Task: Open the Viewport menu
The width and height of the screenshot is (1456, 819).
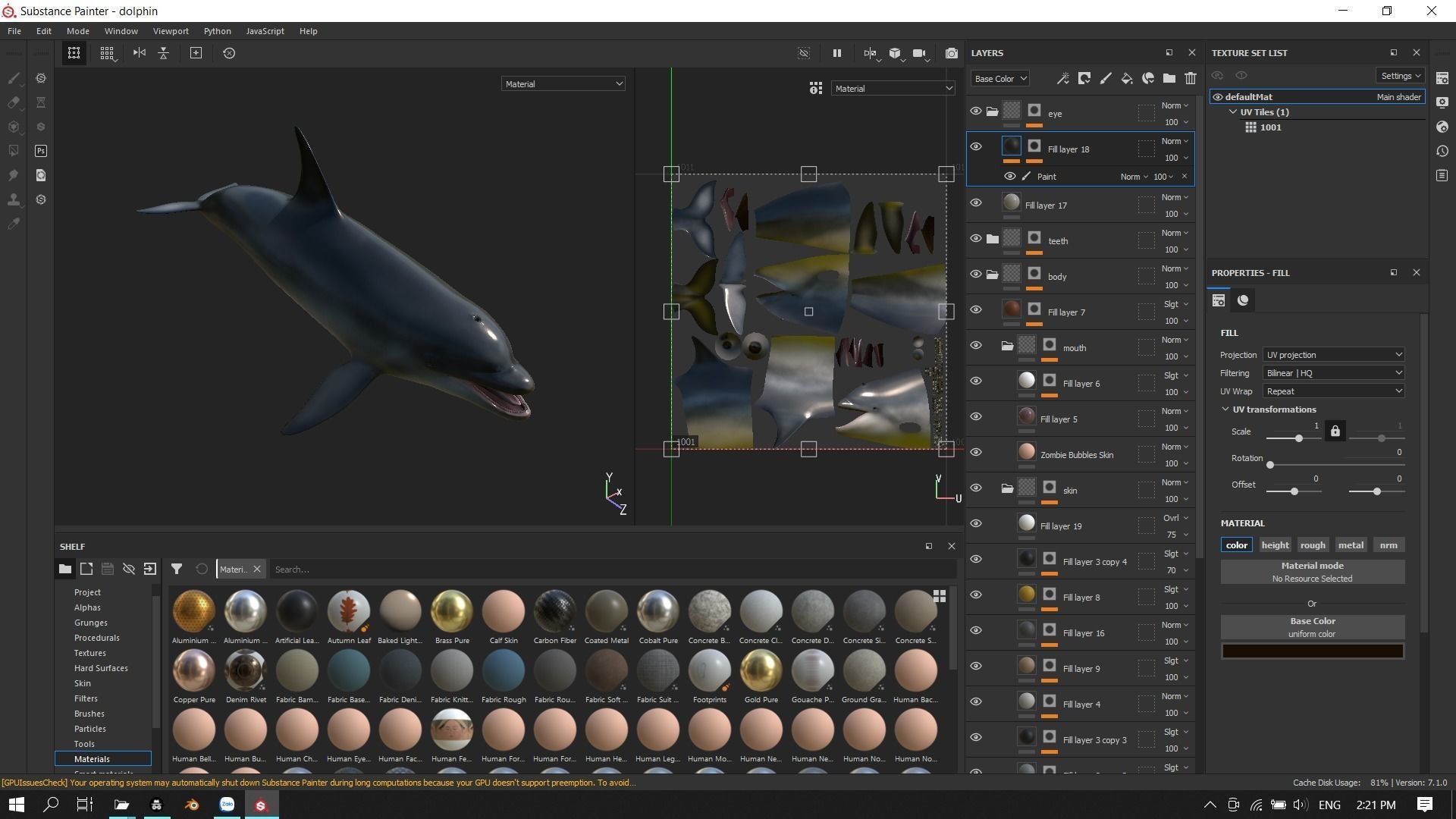Action: [171, 31]
